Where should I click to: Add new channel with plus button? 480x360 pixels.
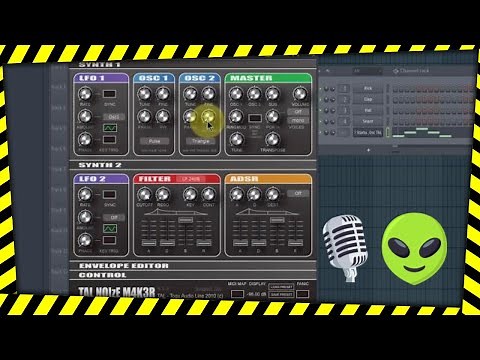(368, 150)
